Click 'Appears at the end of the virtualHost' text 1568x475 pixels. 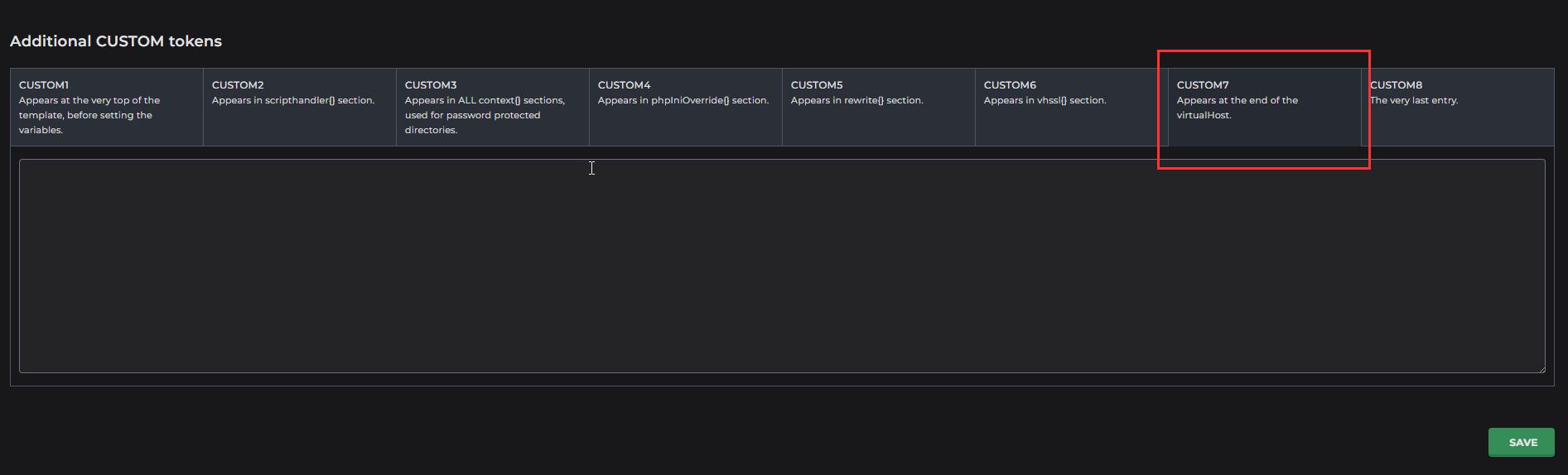[1237, 108]
